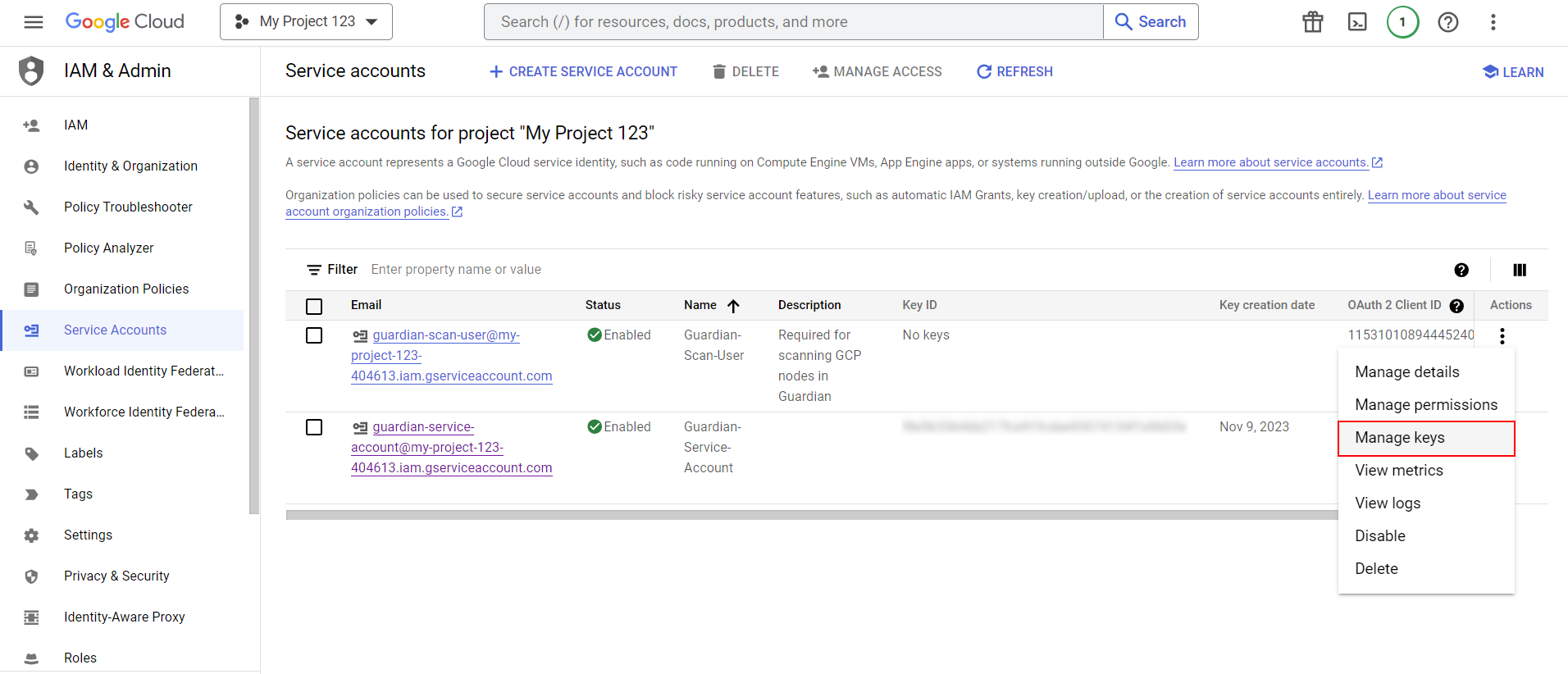This screenshot has width=1568, height=674.
Task: Click the Roles sidebar icon
Action: pyautogui.click(x=31, y=658)
